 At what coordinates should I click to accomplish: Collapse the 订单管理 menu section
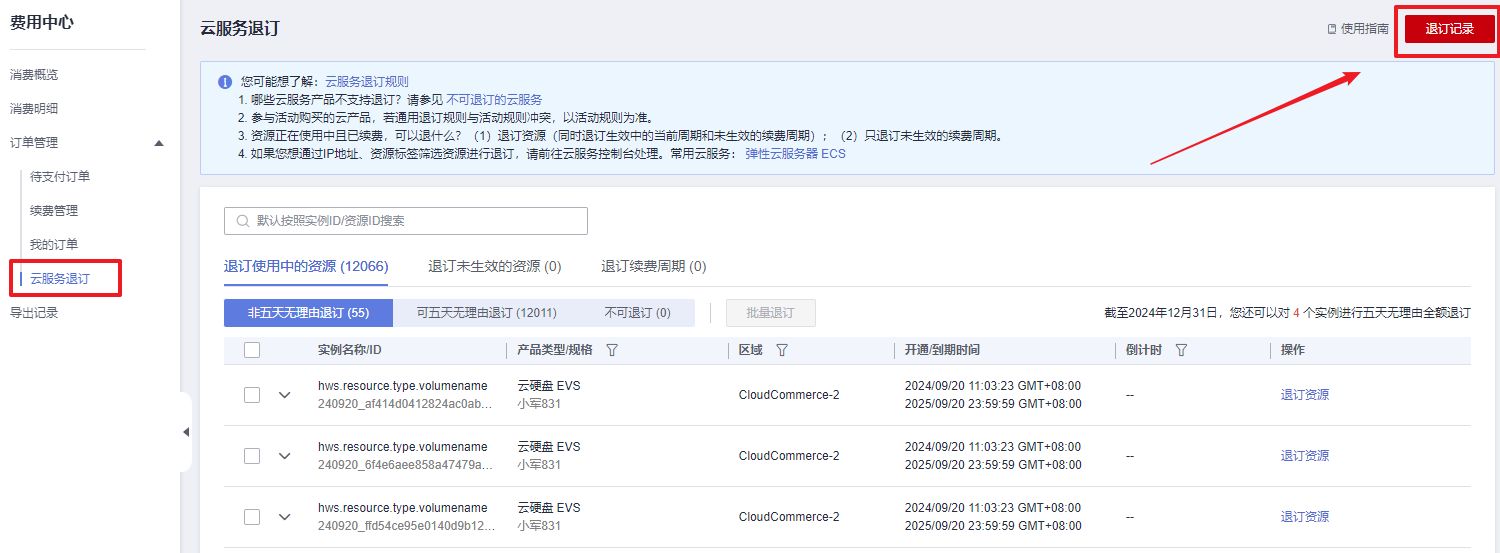coord(158,143)
